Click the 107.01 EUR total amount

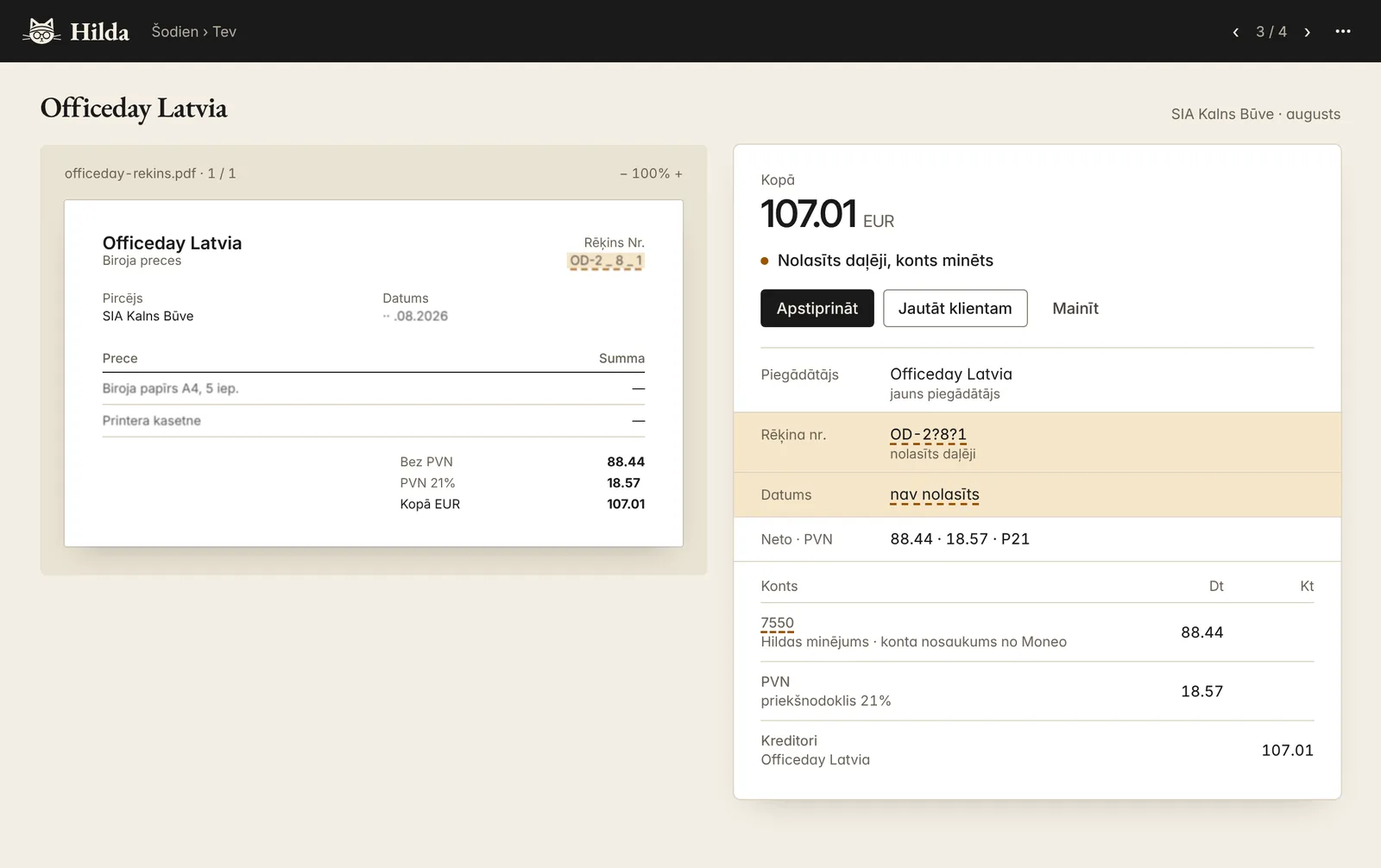[827, 214]
